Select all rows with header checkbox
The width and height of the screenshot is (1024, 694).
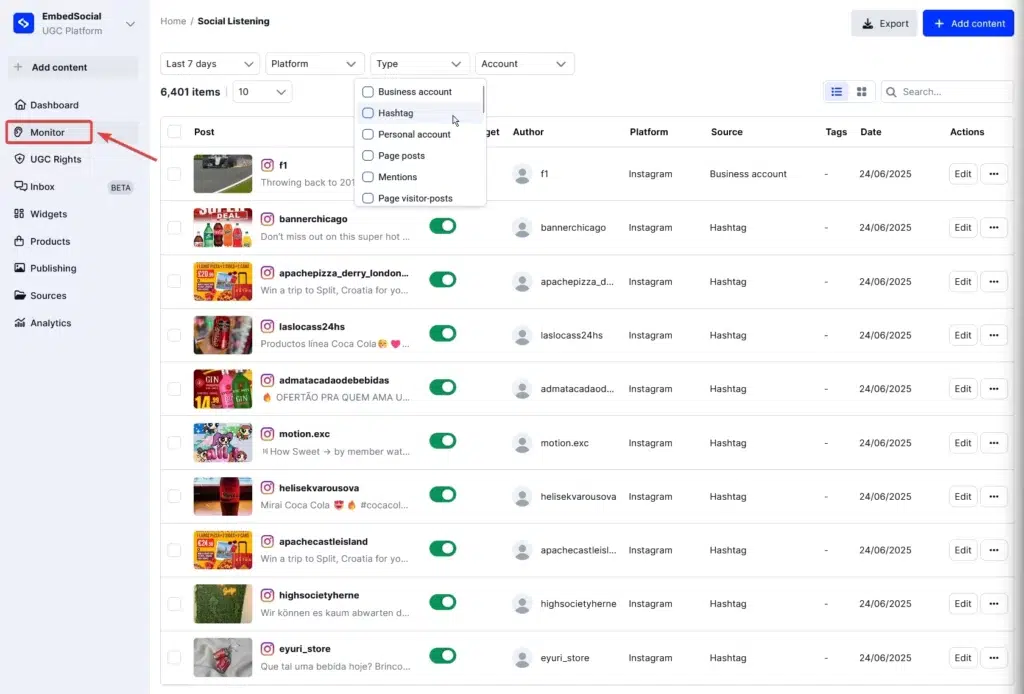pos(174,132)
